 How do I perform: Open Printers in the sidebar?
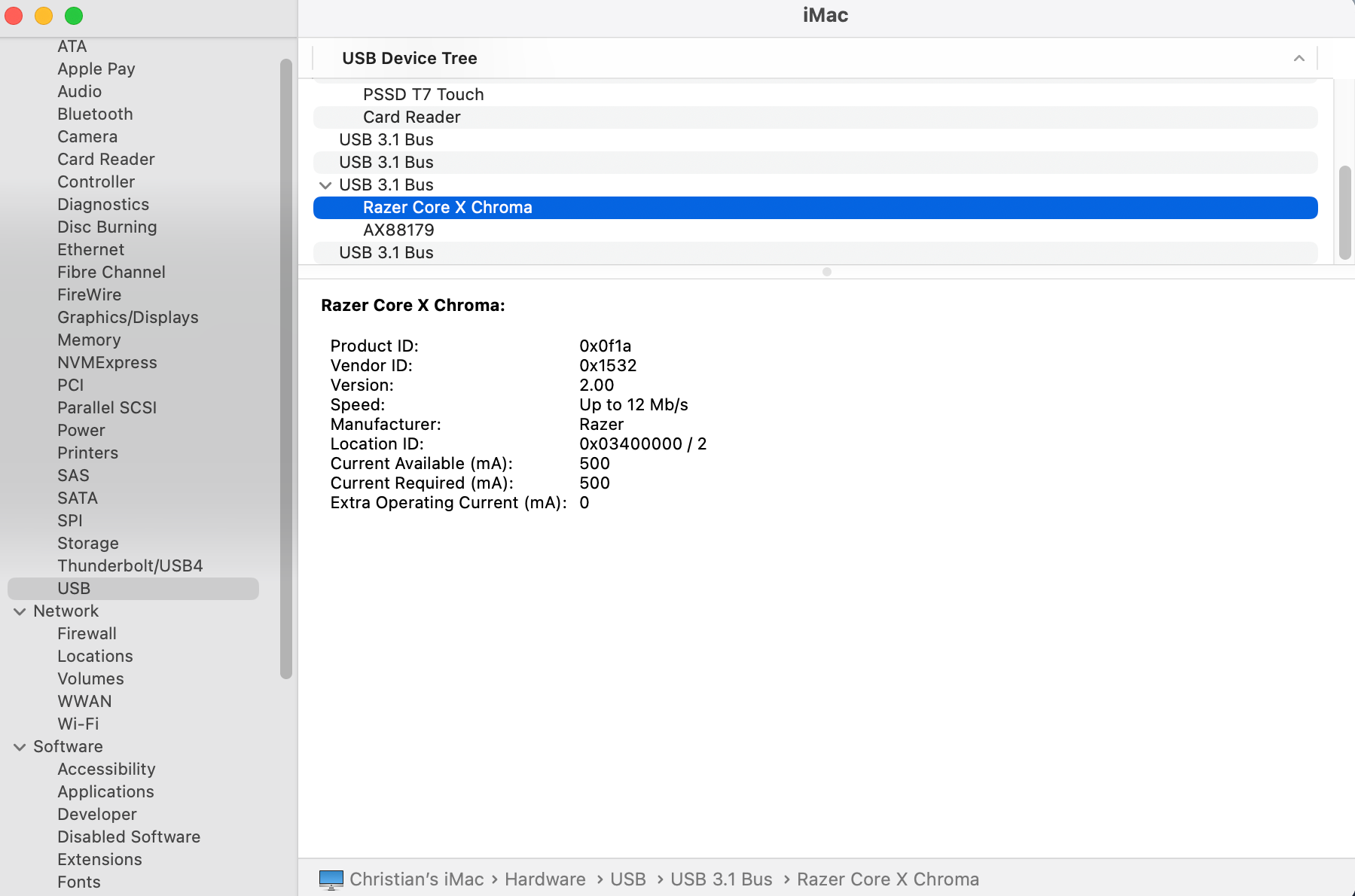(88, 453)
